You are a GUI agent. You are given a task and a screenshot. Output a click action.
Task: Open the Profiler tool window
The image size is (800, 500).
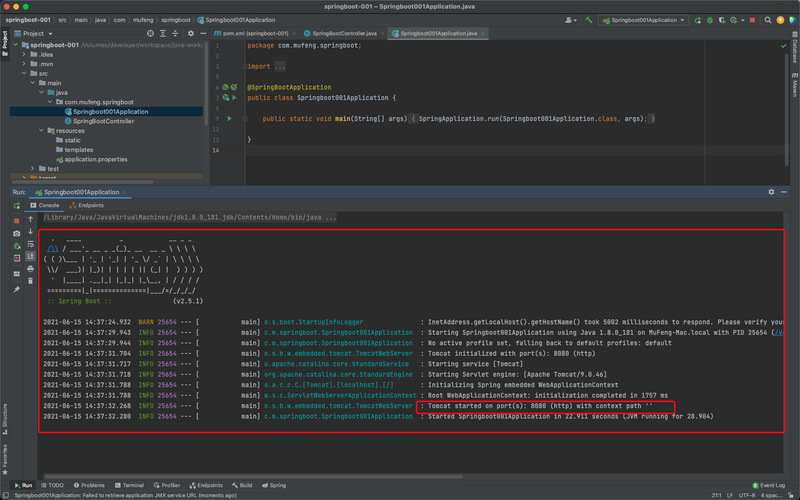pyautogui.click(x=166, y=485)
